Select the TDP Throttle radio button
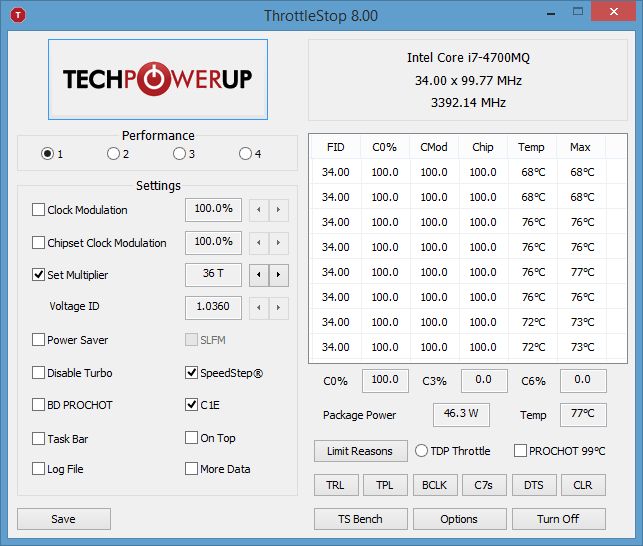This screenshot has width=643, height=546. pos(422,451)
